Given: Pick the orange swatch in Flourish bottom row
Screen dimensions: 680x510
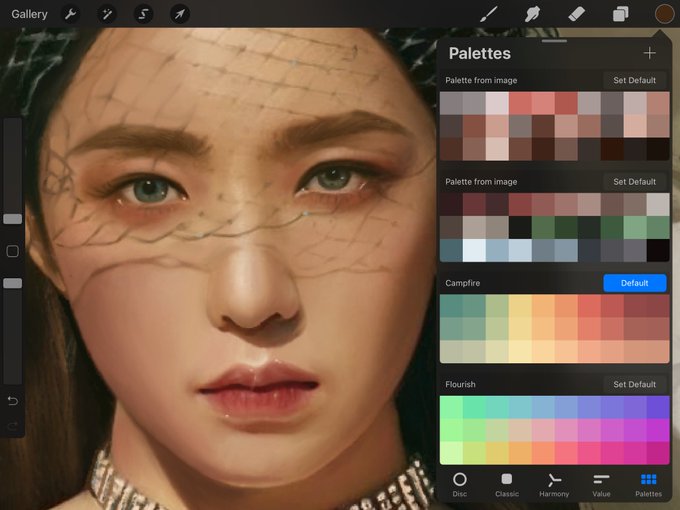Looking at the screenshot, I should coord(520,453).
